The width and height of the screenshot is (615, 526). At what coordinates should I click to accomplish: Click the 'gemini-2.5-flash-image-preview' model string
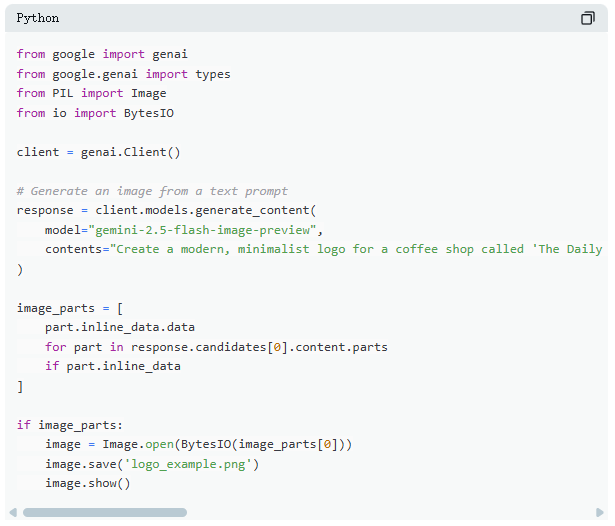tap(202, 230)
